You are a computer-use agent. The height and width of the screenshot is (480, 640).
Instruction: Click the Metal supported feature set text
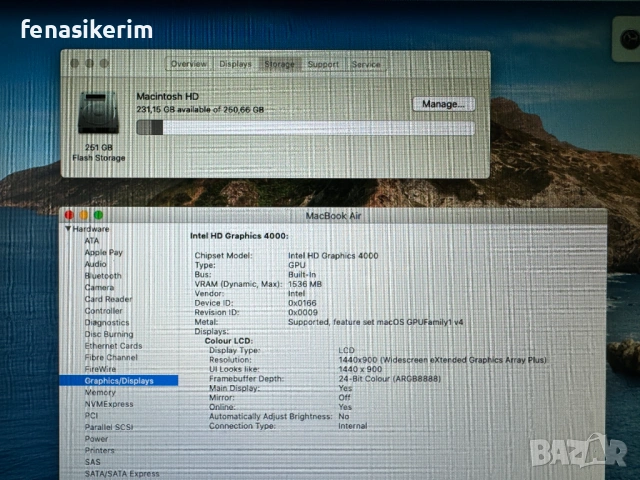point(376,322)
